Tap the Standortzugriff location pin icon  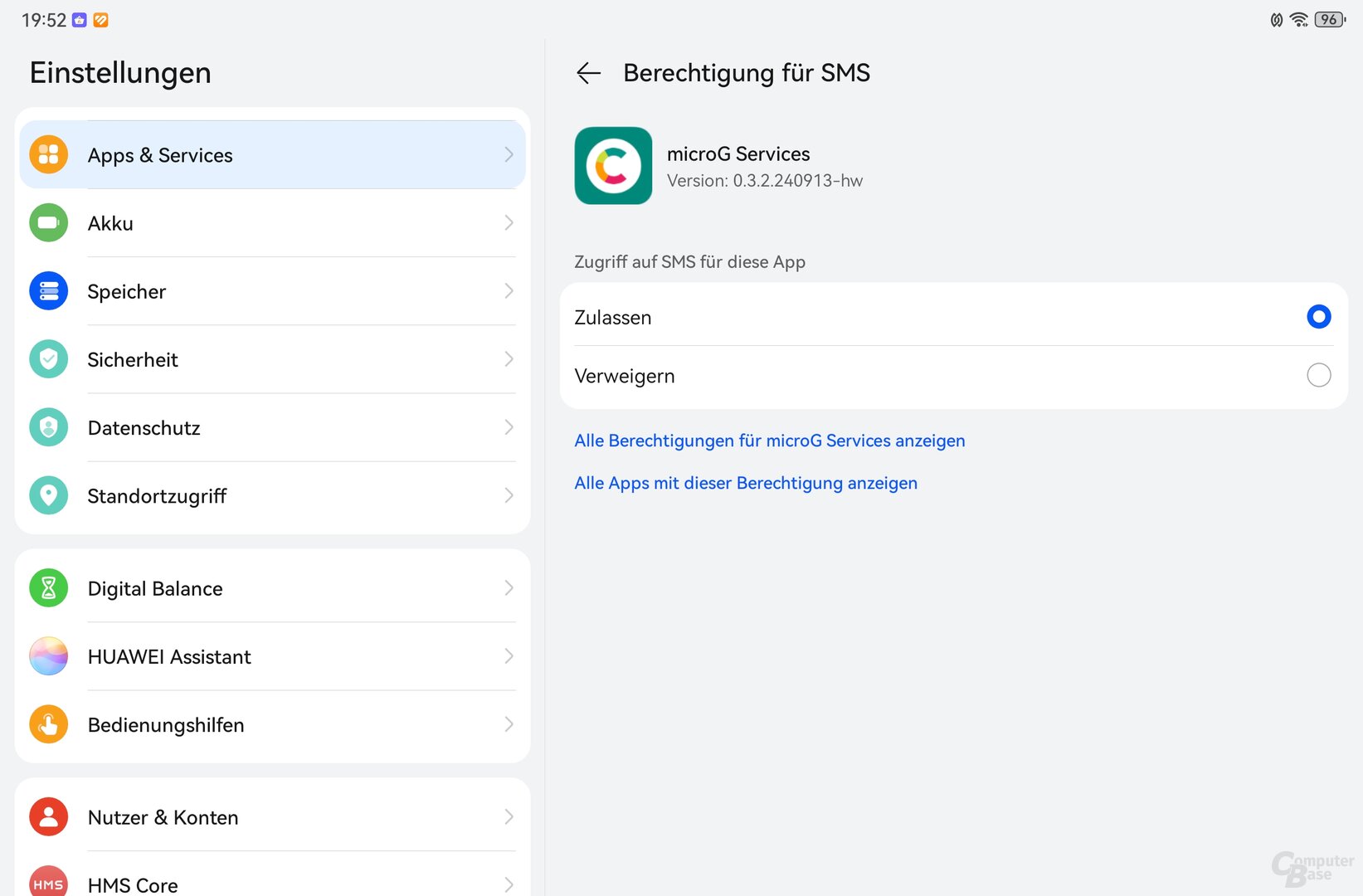49,495
